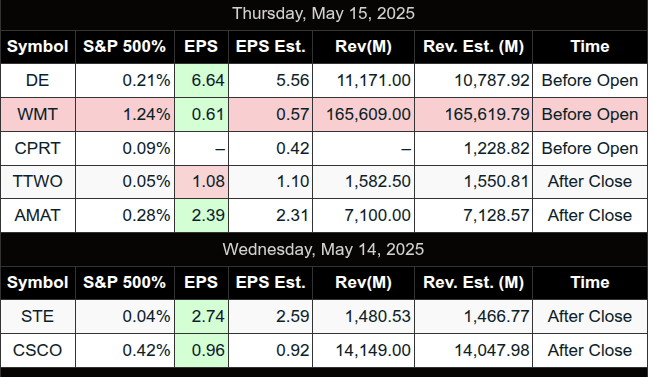Screen dimensions: 654x377
Task: Click the Time column header for May 15
Action: click(x=590, y=47)
